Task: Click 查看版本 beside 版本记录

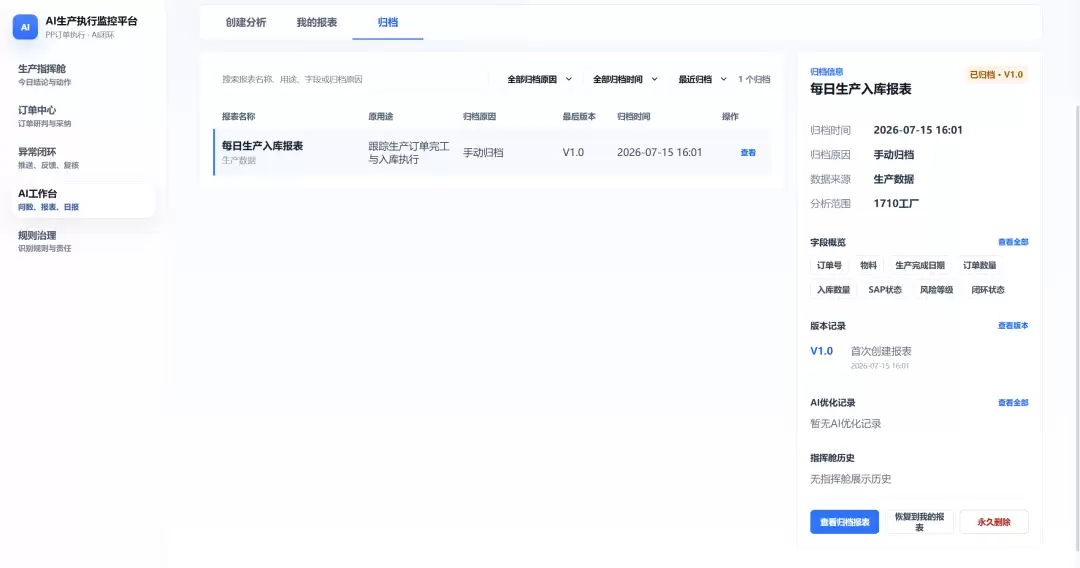Action: (1012, 326)
